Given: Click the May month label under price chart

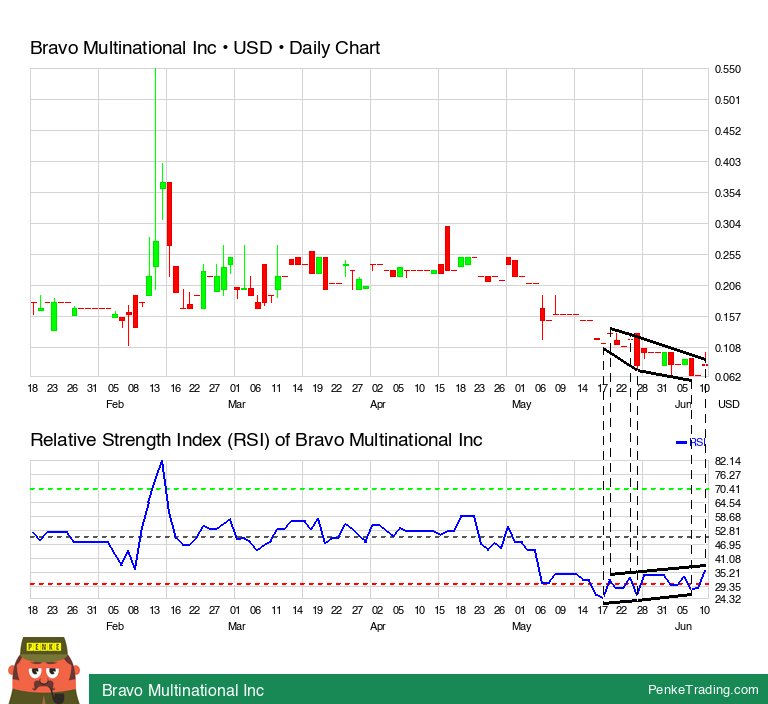Looking at the screenshot, I should pyautogui.click(x=521, y=404).
